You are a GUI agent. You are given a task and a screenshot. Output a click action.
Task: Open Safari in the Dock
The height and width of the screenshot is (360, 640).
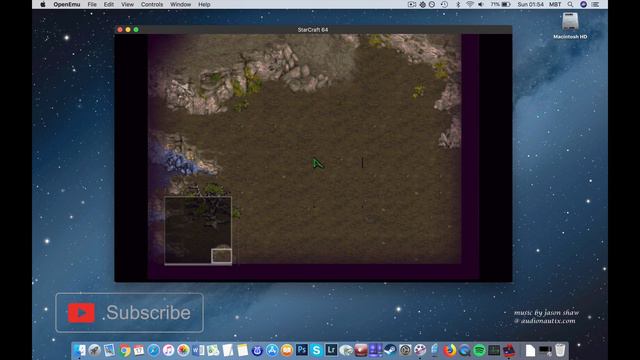pos(153,350)
